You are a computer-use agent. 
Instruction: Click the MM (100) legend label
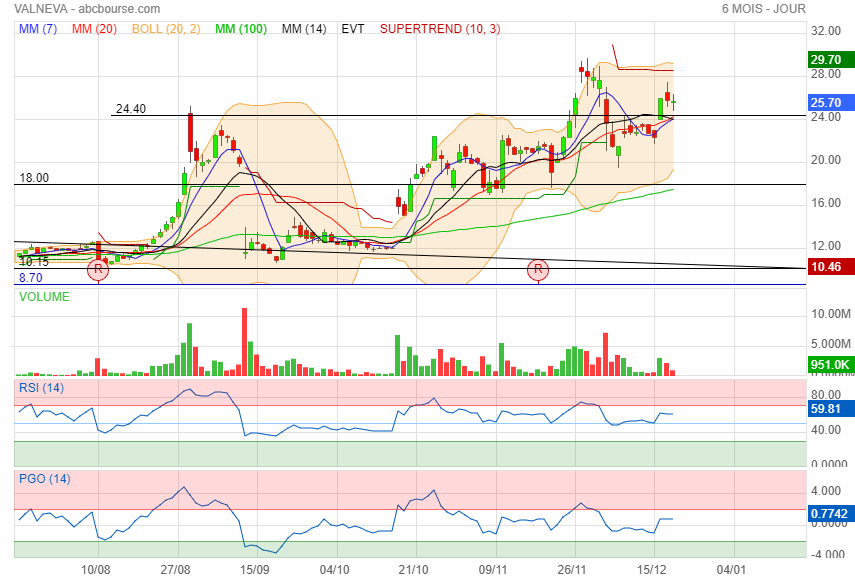(241, 29)
